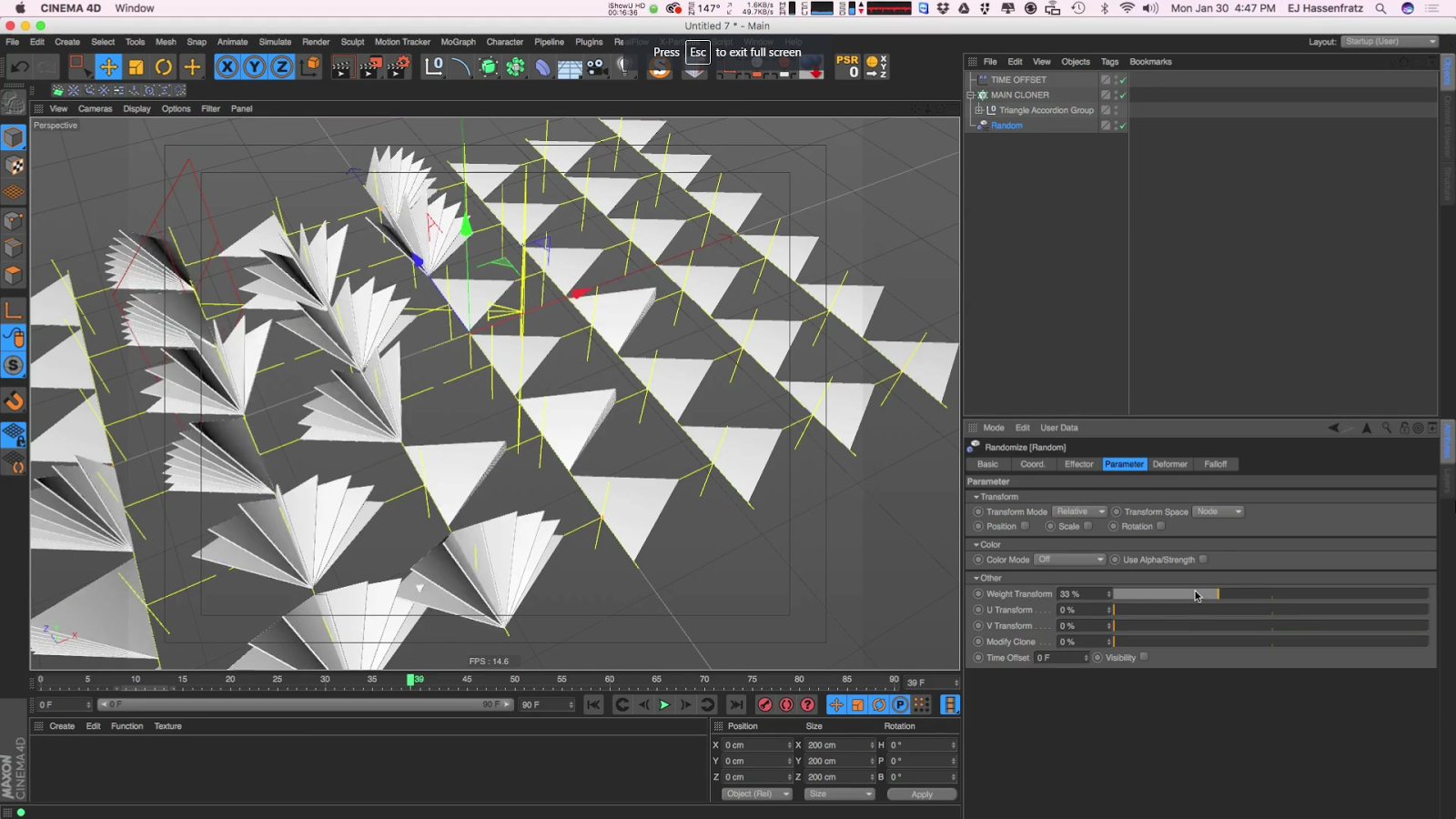Toggle the Y axis lock icon
Viewport: 1456px width, 819px height.
[x=255, y=66]
